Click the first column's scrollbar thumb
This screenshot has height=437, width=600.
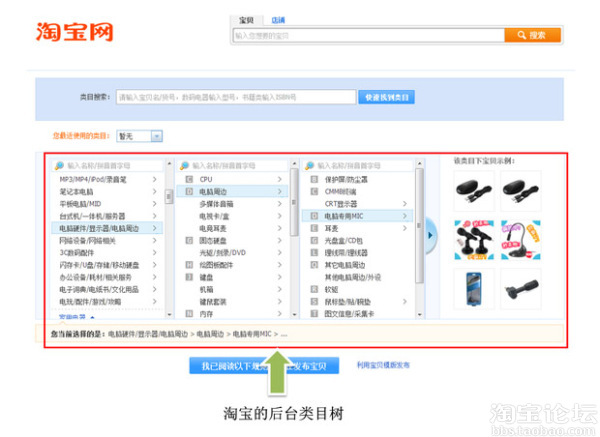click(169, 197)
